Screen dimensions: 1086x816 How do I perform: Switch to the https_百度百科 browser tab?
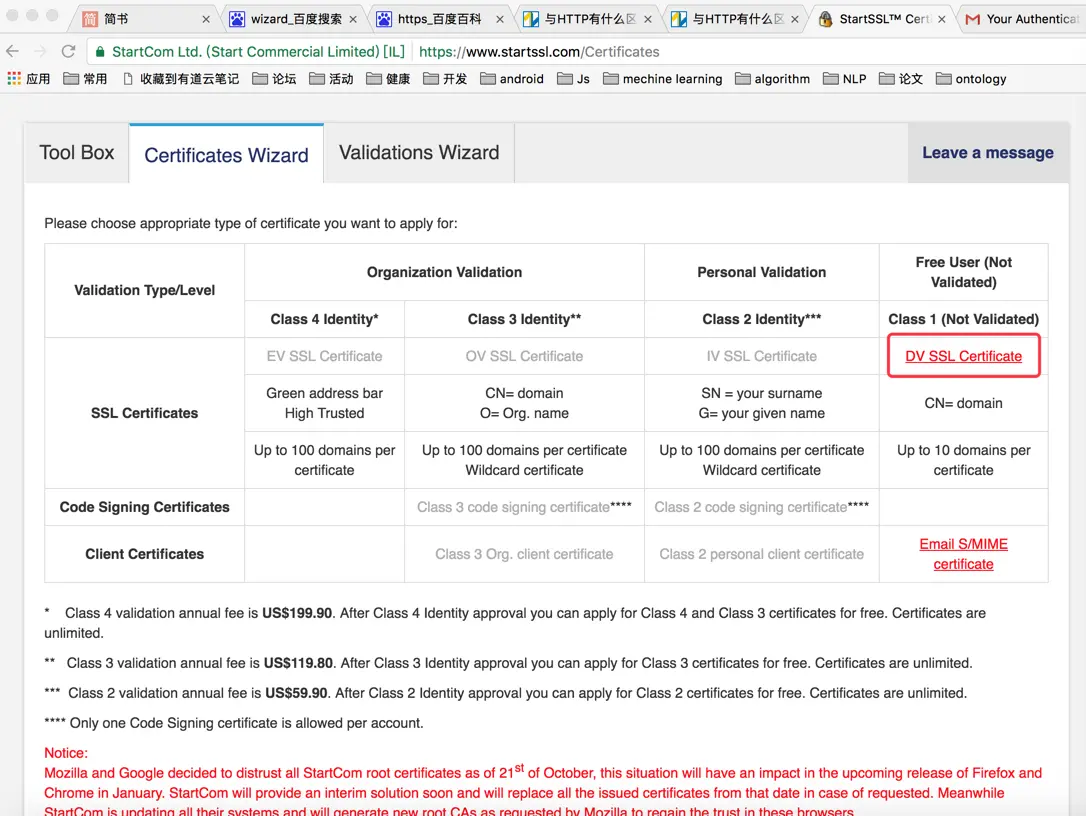[440, 19]
